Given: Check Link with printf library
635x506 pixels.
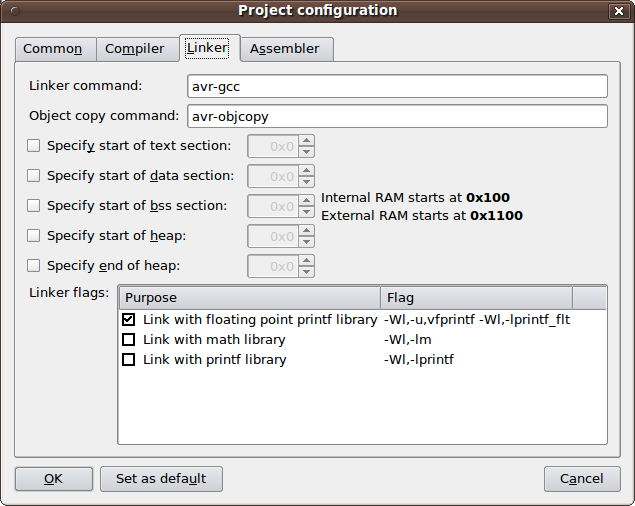Looking at the screenshot, I should tap(128, 360).
